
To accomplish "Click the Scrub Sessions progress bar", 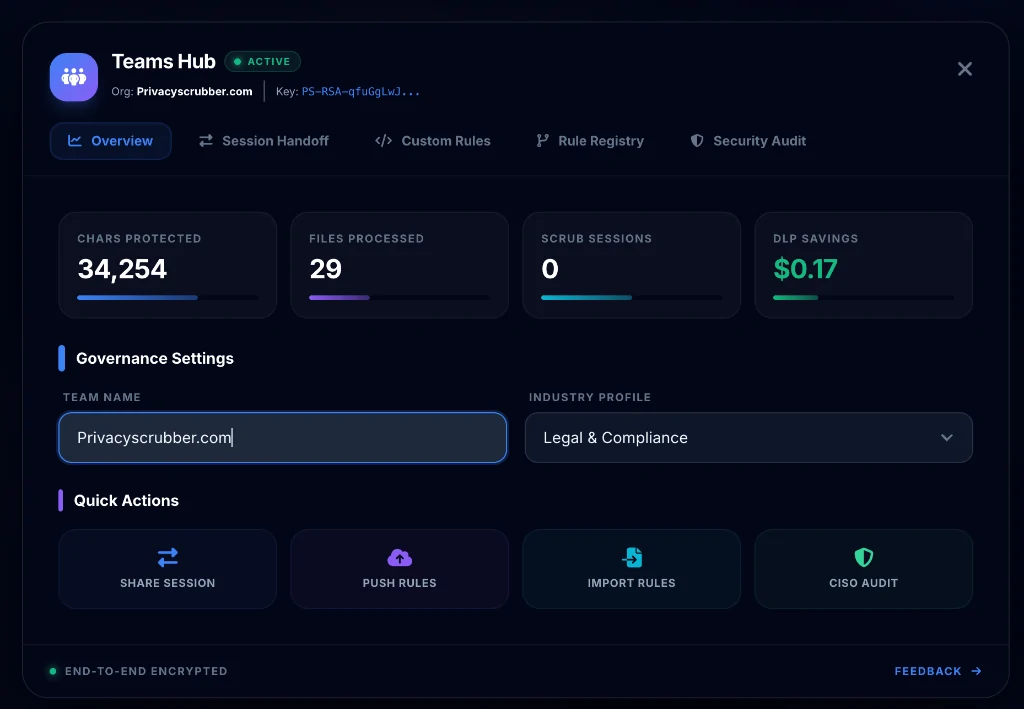I will tap(632, 298).
